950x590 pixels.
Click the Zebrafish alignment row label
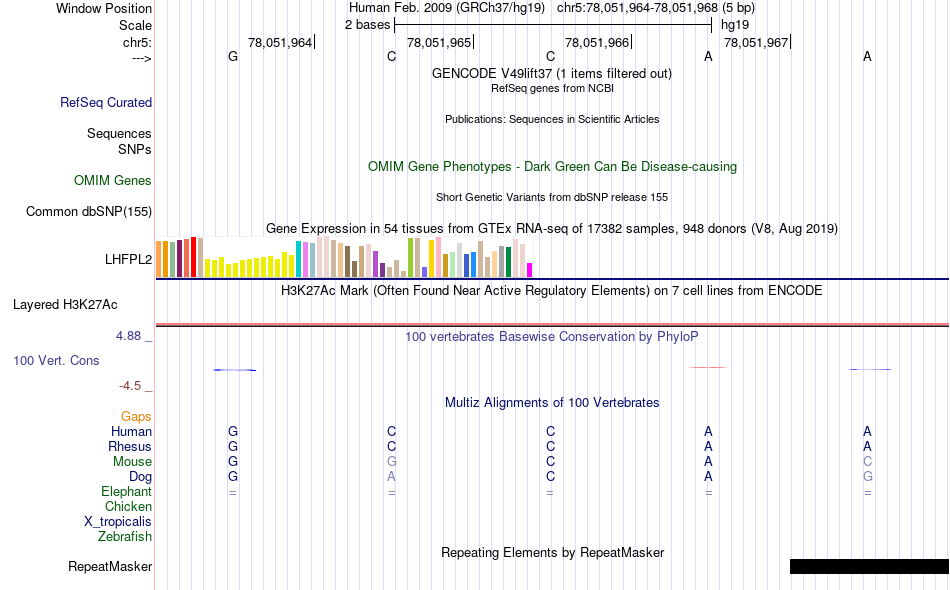(x=125, y=536)
